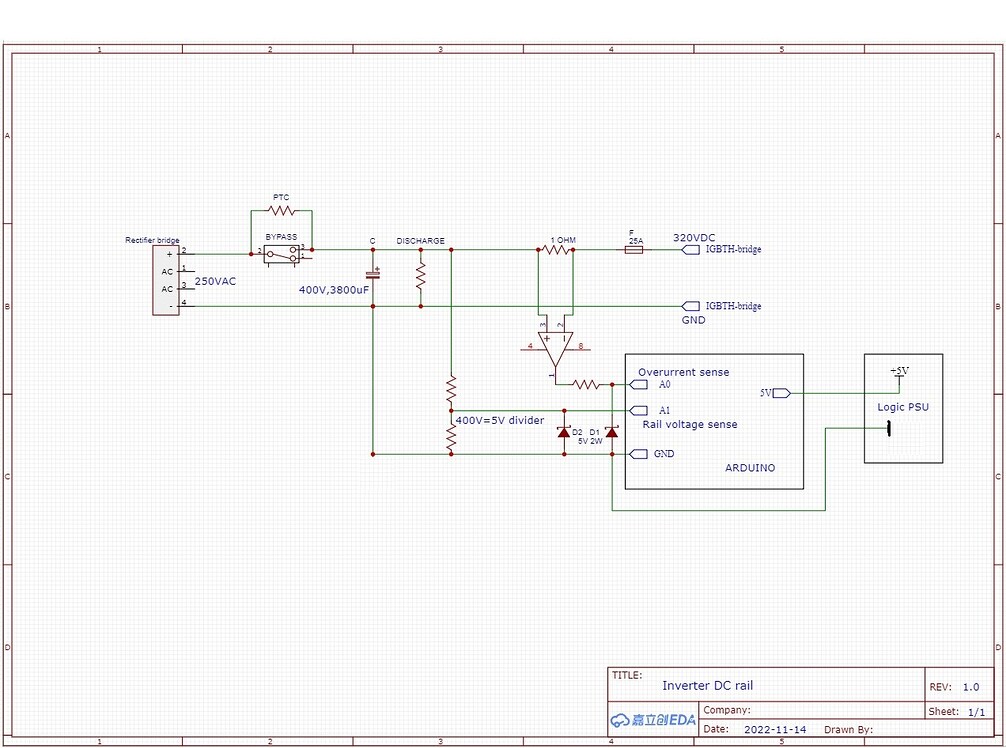Select the Rectifier bridge component
The width and height of the screenshot is (1006, 748).
pyautogui.click(x=164, y=281)
